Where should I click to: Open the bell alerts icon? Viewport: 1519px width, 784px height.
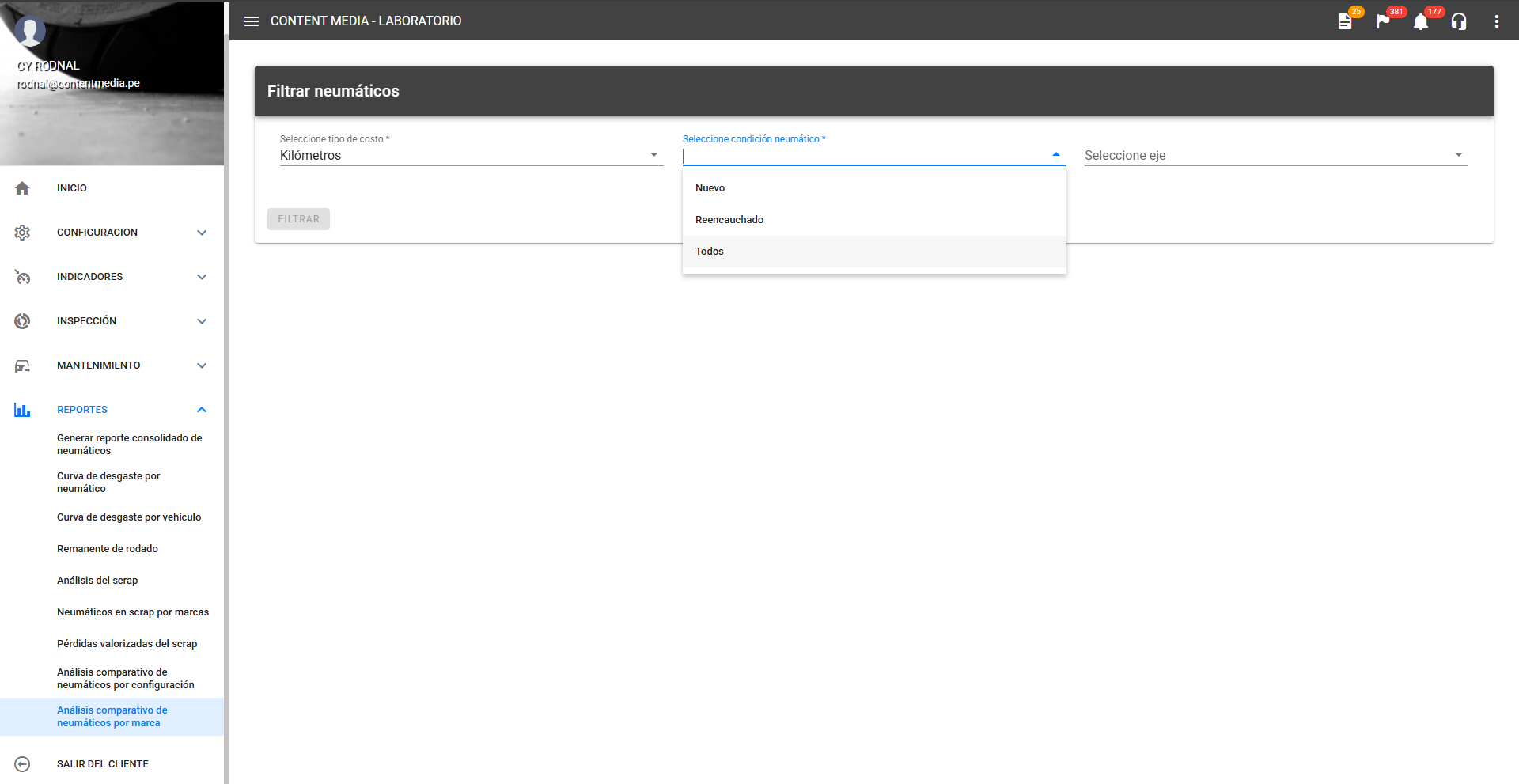(1421, 21)
